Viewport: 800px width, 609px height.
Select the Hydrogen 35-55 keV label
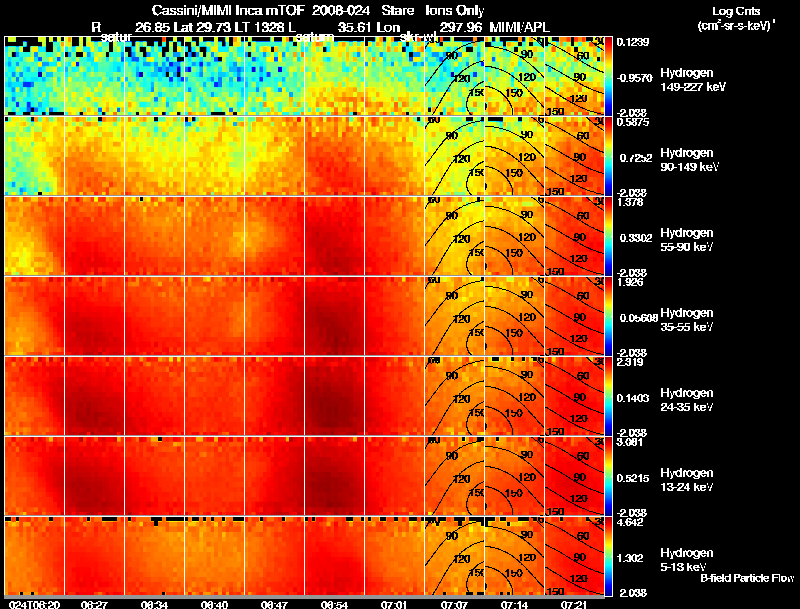[687, 320]
